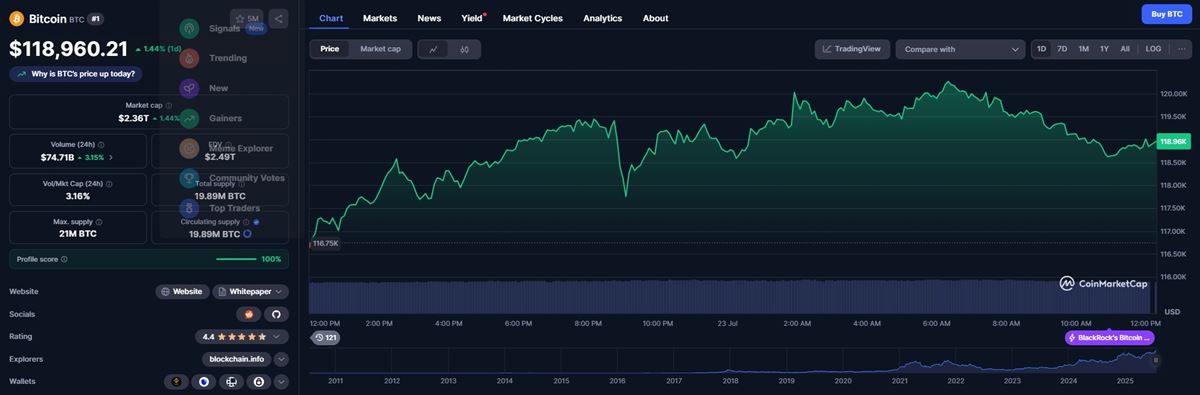Viewport: 1200px width, 395px height.
Task: Click the Gainers chart icon
Action: [190, 118]
